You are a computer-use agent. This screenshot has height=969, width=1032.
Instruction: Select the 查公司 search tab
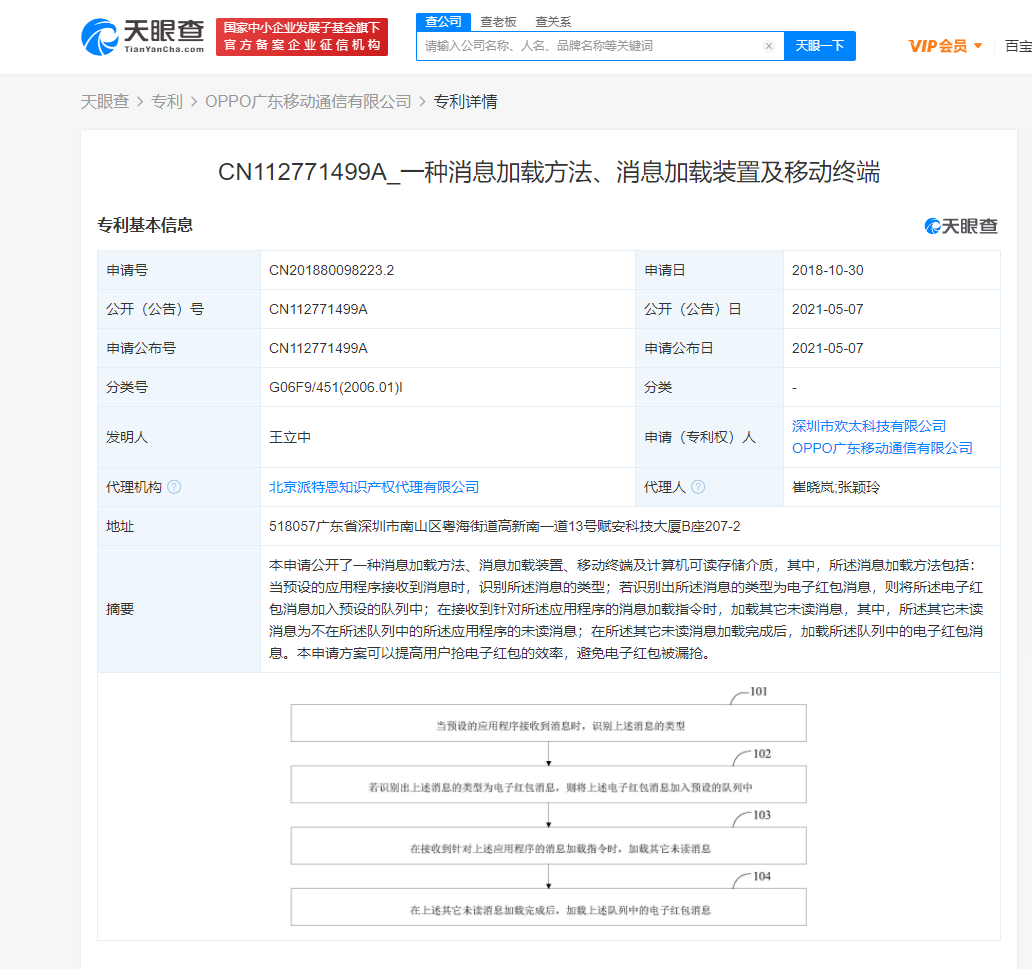pyautogui.click(x=443, y=22)
